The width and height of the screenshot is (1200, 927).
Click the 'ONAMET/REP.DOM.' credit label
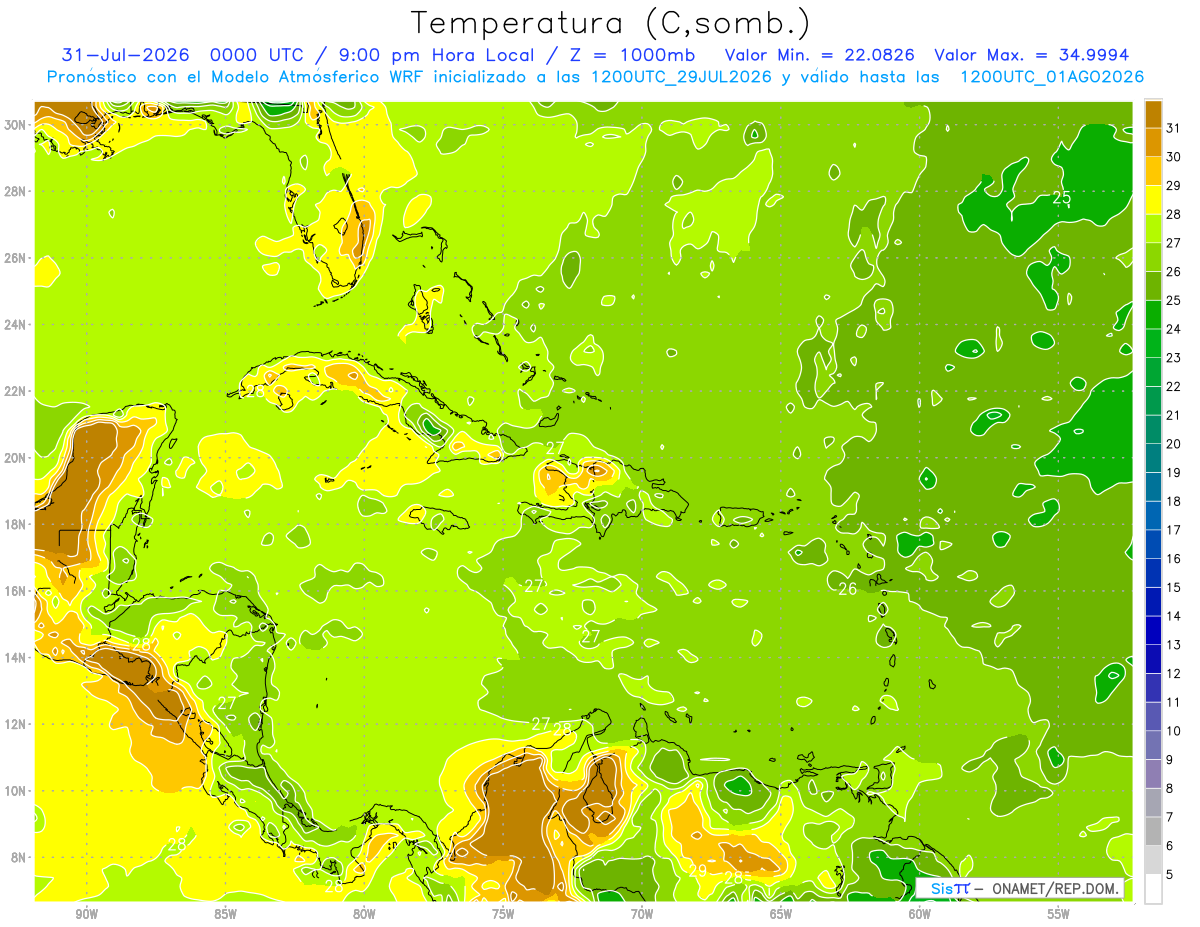1056,889
